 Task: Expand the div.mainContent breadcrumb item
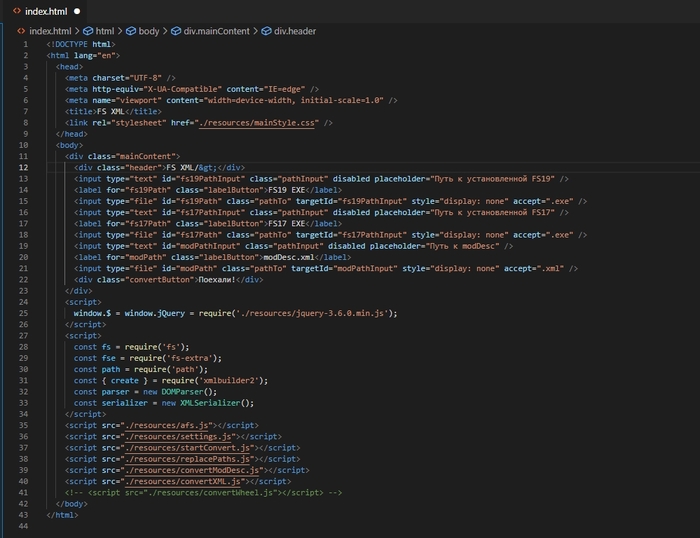point(216,31)
